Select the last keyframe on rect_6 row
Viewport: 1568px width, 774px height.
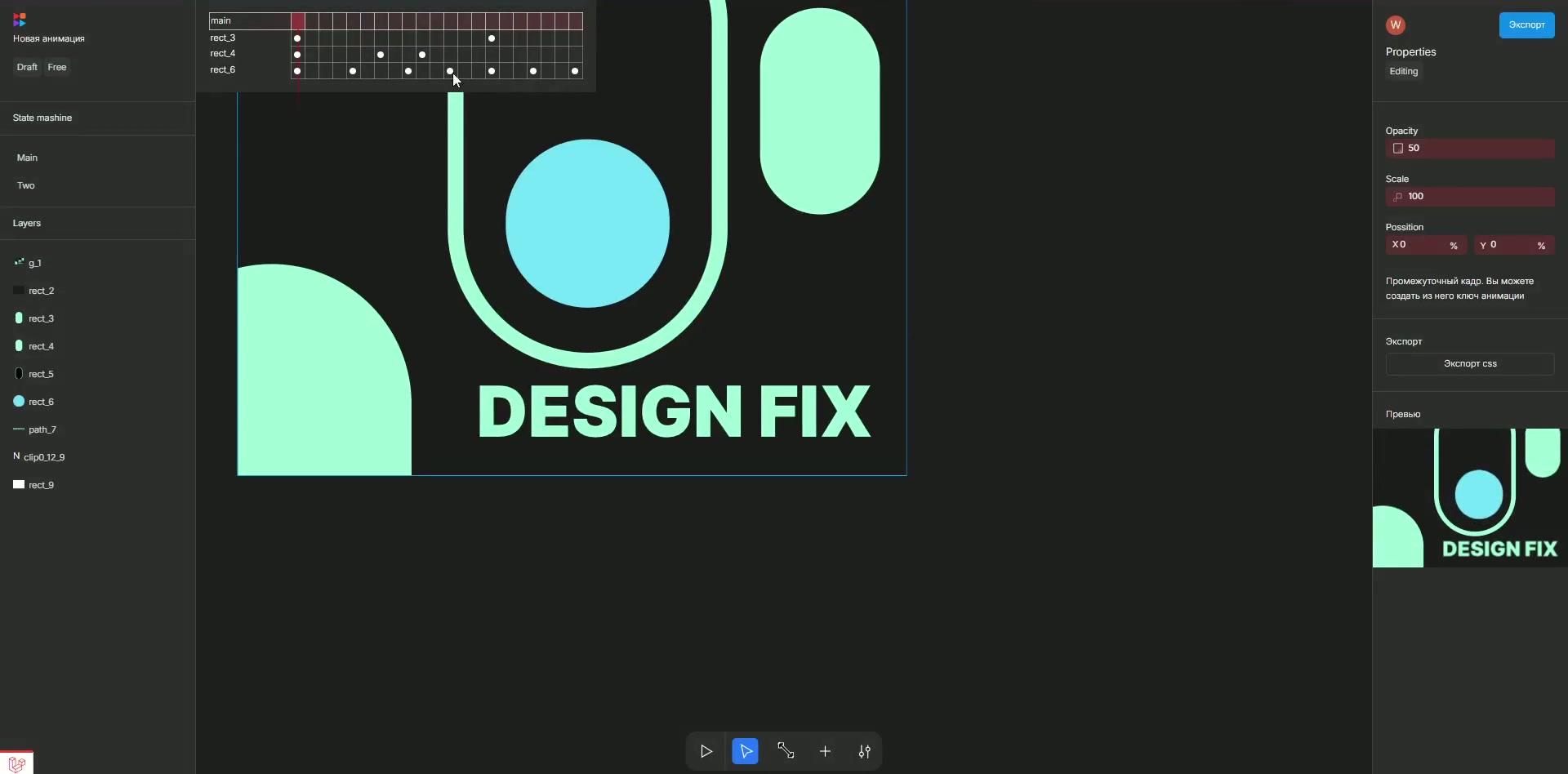coord(575,71)
